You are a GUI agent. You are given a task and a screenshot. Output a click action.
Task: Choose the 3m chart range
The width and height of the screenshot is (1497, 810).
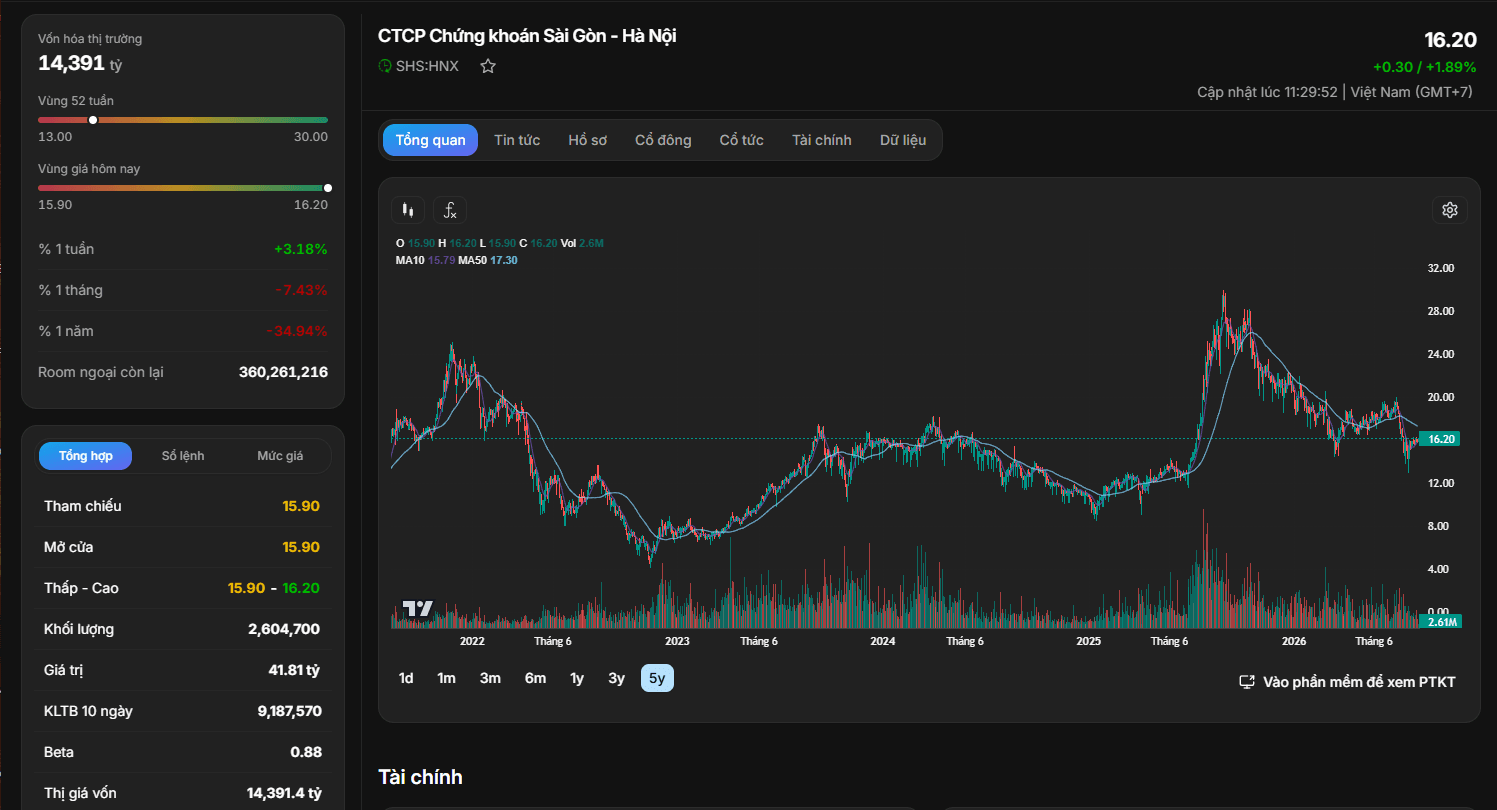click(x=490, y=678)
